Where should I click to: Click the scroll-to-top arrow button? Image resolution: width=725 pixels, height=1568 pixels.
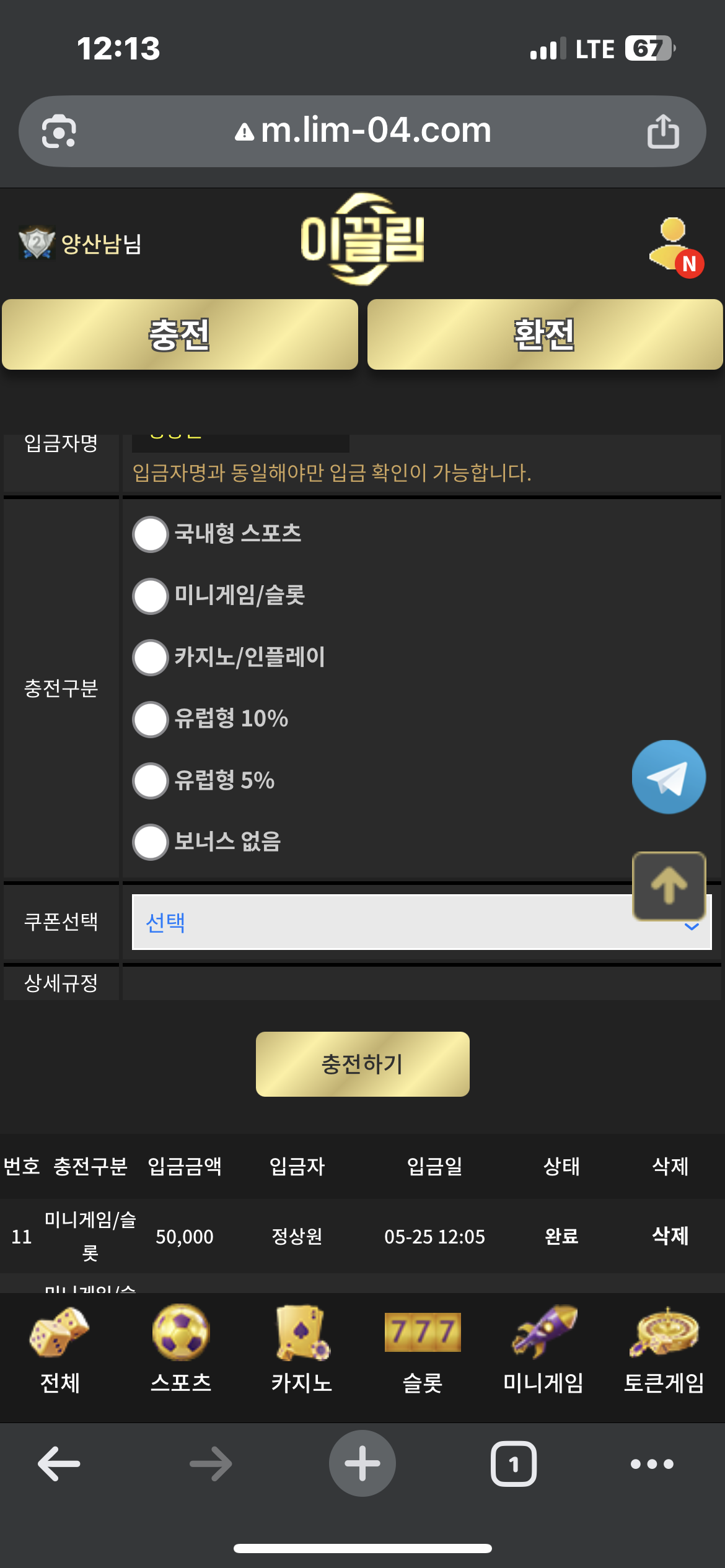669,886
